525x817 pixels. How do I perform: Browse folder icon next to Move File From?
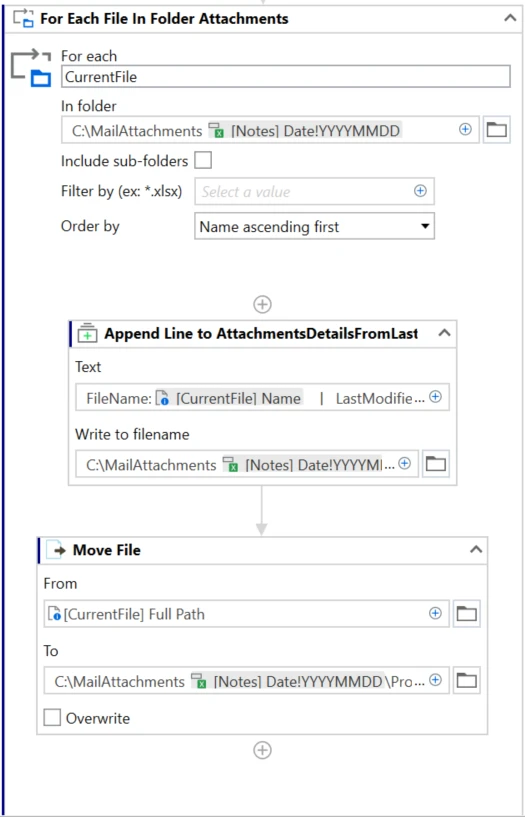[467, 614]
